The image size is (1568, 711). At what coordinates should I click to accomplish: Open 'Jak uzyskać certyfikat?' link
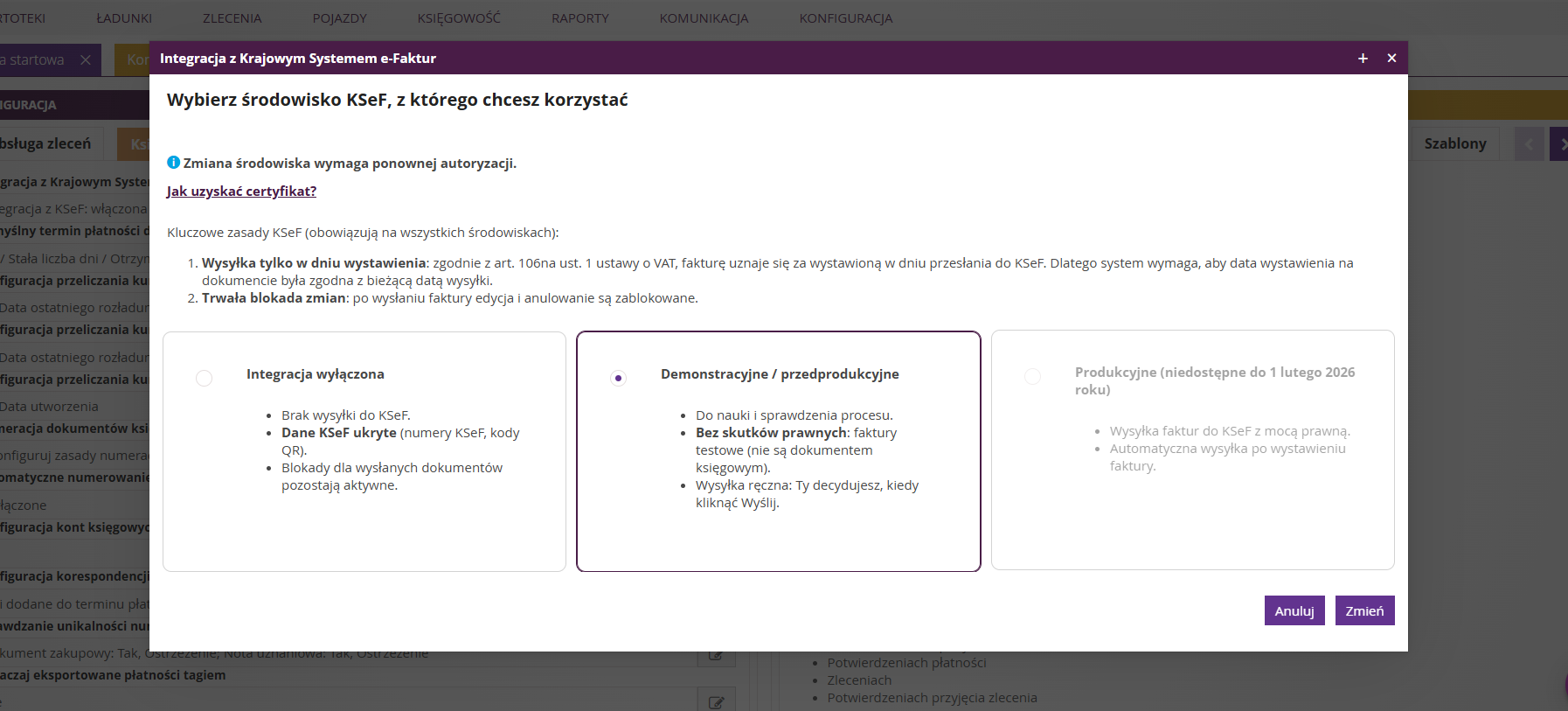[241, 192]
